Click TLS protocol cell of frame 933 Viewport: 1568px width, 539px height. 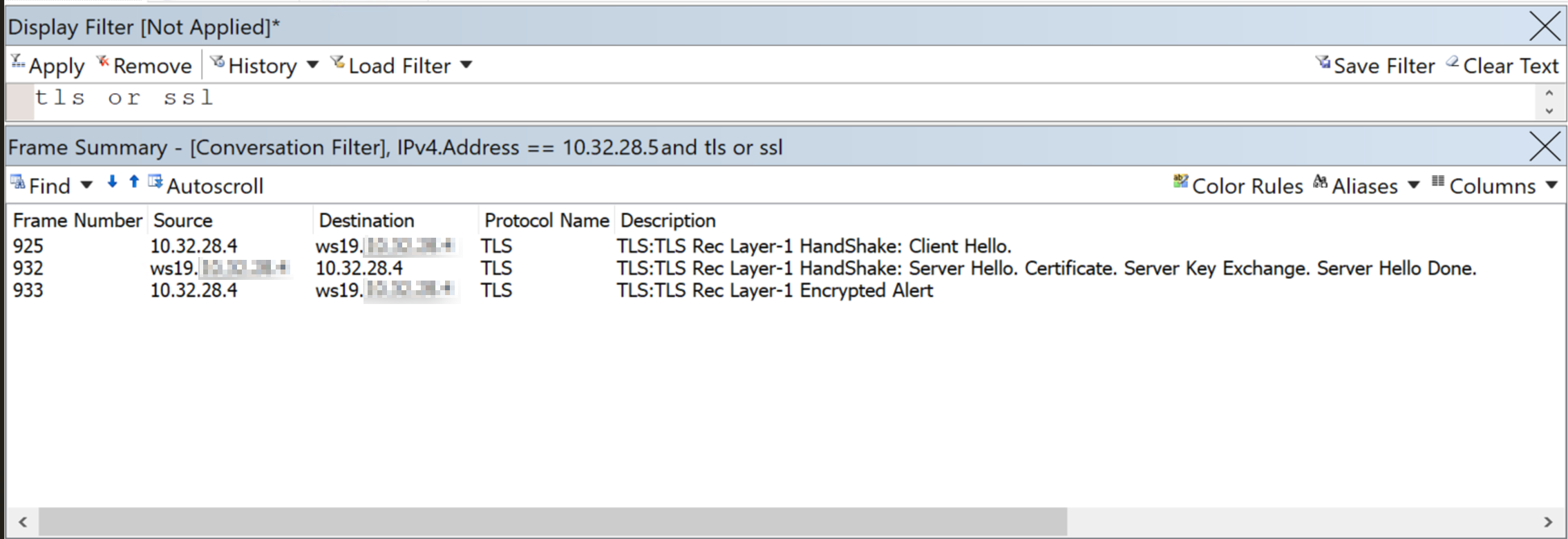[497, 290]
